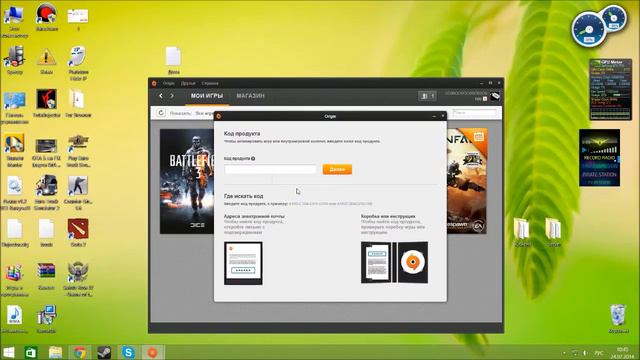Open the Dota 2 desktop shortcut
Viewport: 640px width, 360px height.
click(x=78, y=233)
